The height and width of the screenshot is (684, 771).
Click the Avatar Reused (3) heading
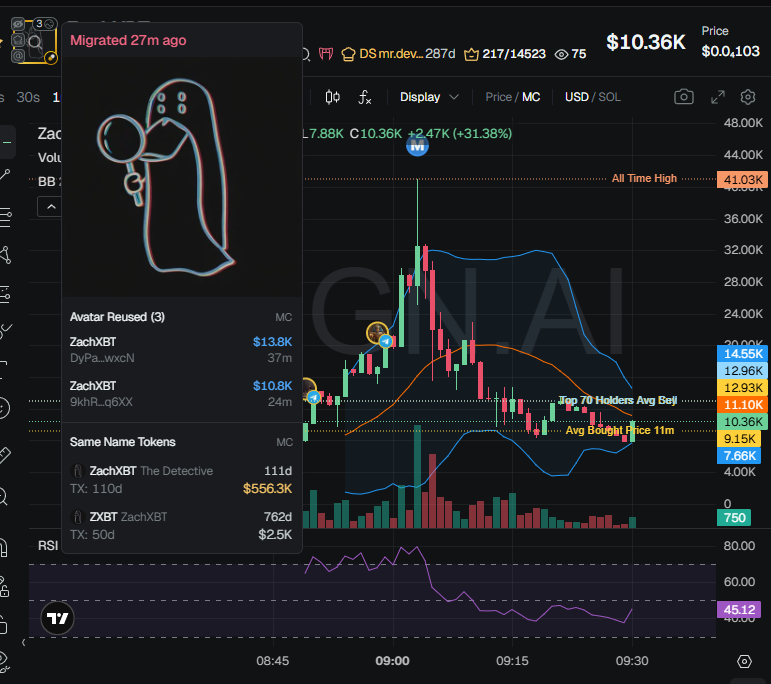[x=117, y=317]
